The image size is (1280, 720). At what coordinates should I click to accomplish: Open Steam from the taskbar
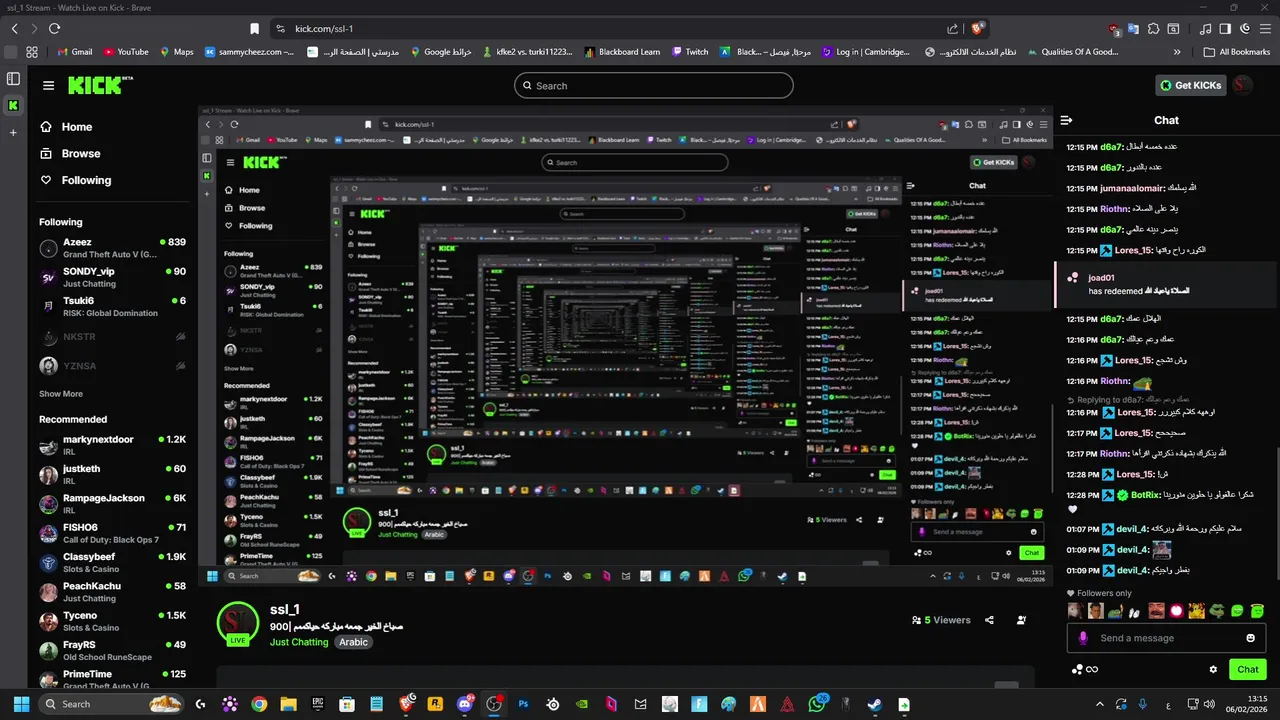[x=875, y=704]
